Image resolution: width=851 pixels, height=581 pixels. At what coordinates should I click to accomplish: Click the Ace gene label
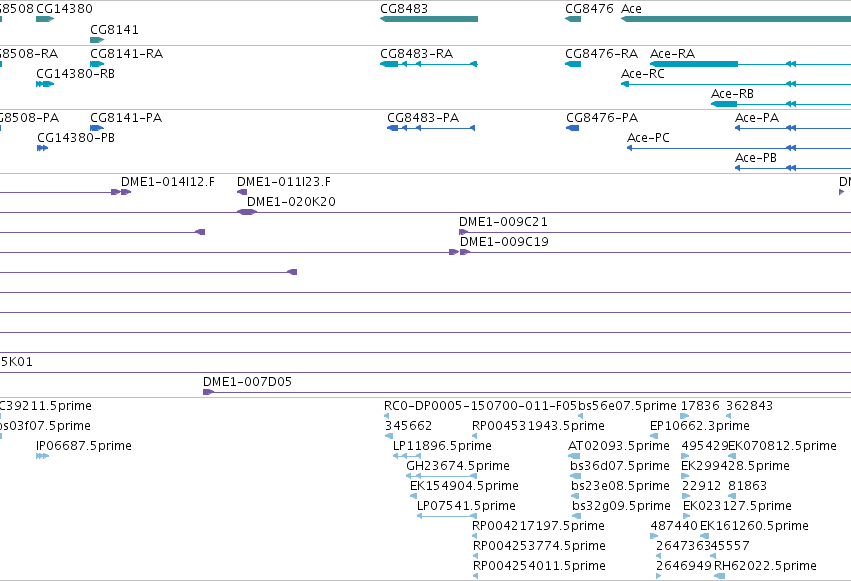click(x=631, y=9)
